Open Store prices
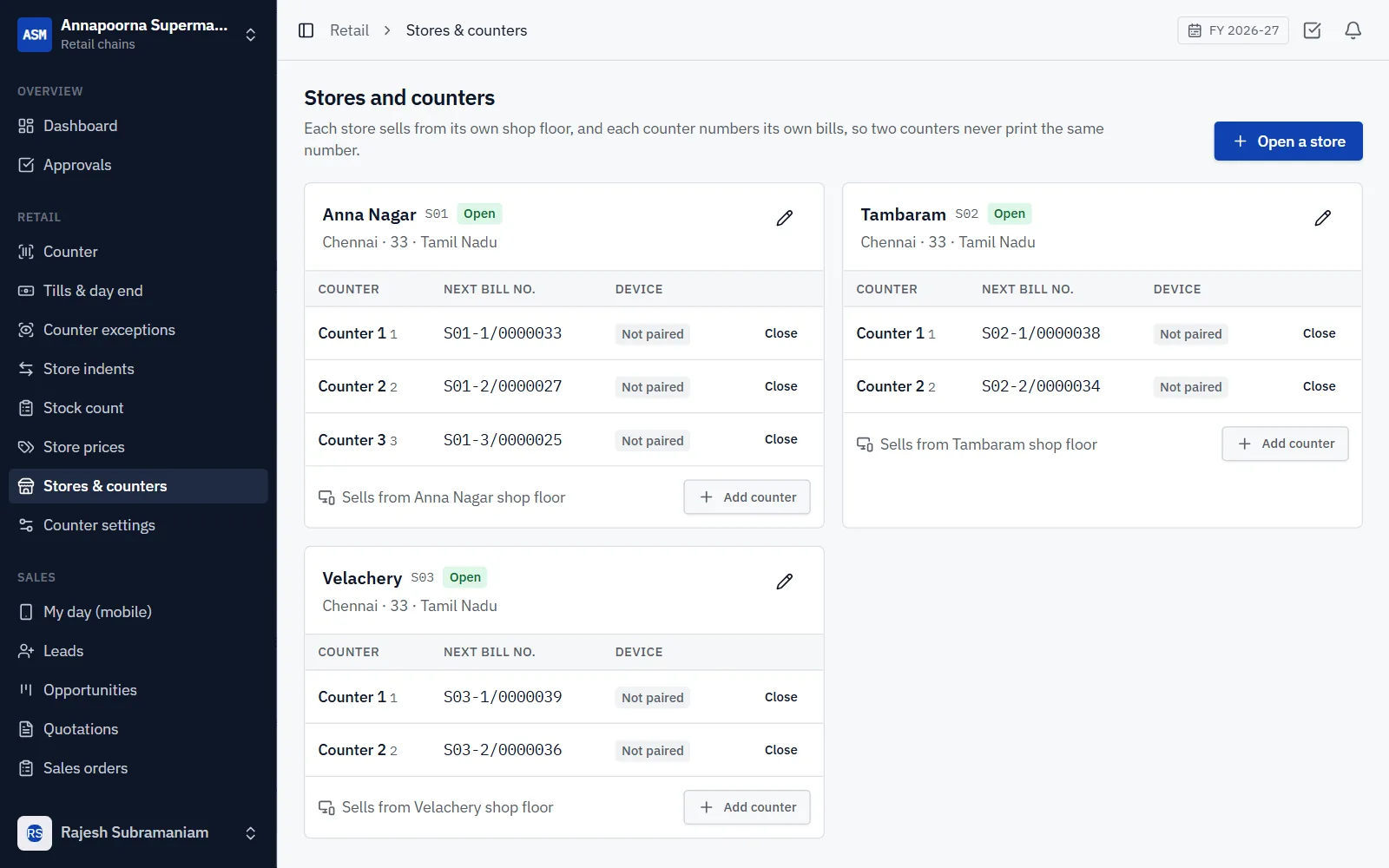Screen dimensions: 1389x868 pos(138,447)
